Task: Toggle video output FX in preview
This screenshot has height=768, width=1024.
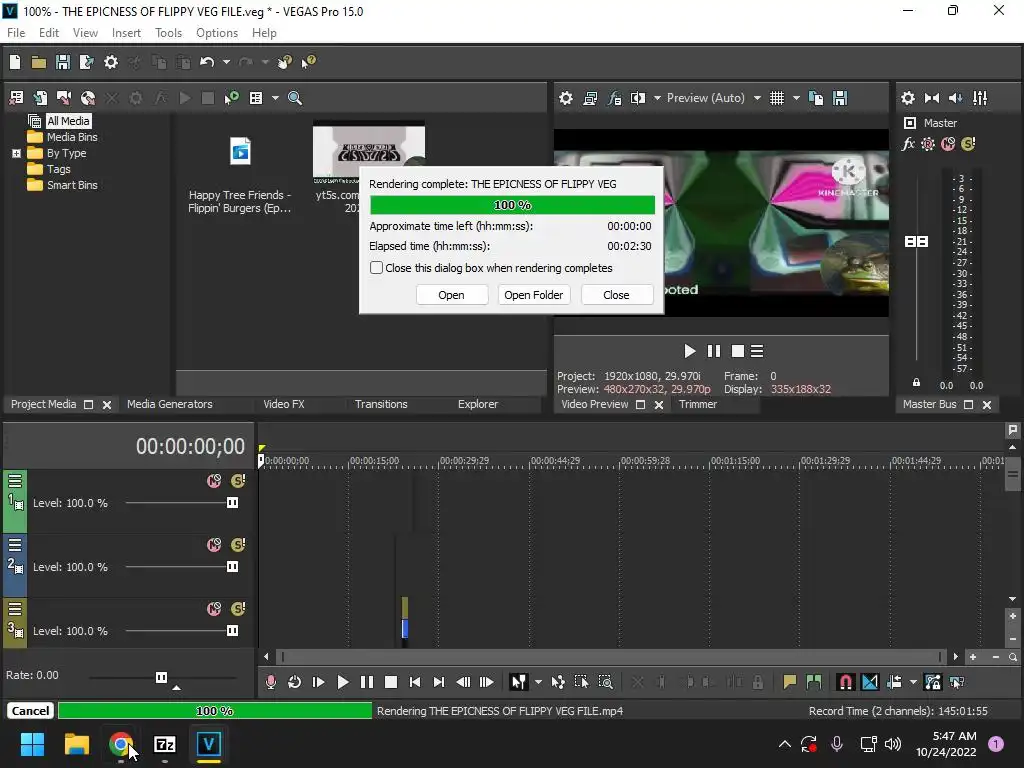Action: (614, 98)
